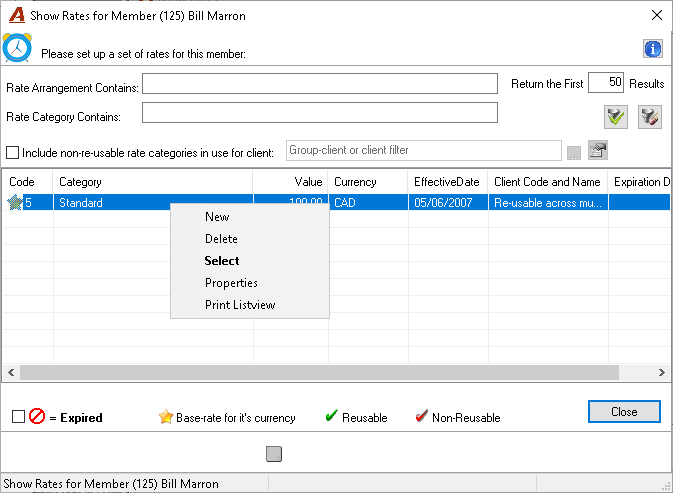Click the alarm clock icon
The image size is (673, 493).
pos(17,48)
